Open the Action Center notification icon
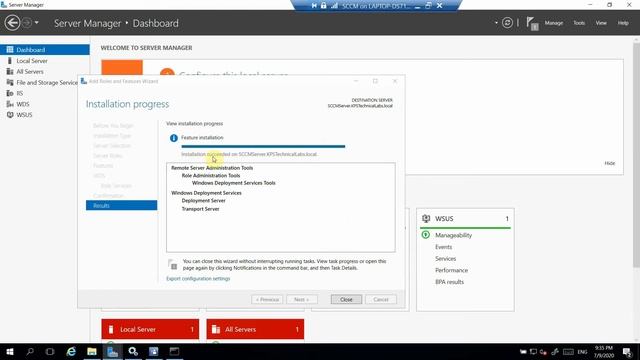Screen dimensions: 640x360 [627, 351]
